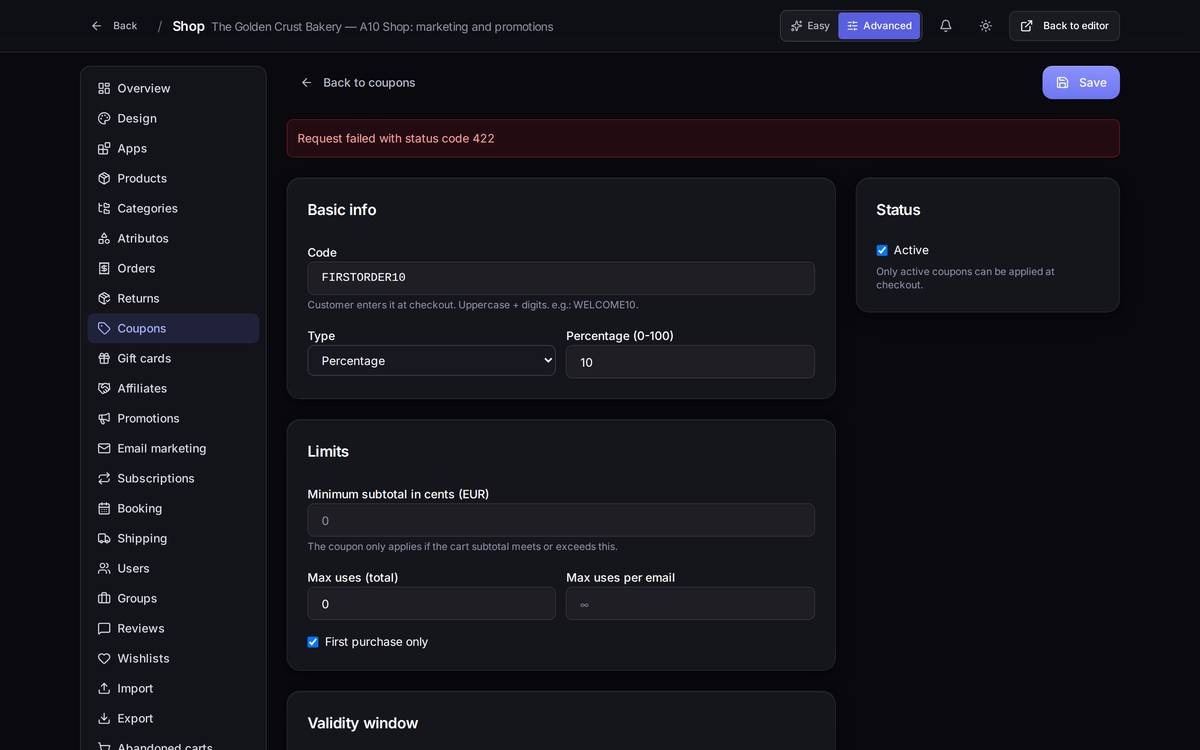Switch to Advanced mode

tap(879, 26)
